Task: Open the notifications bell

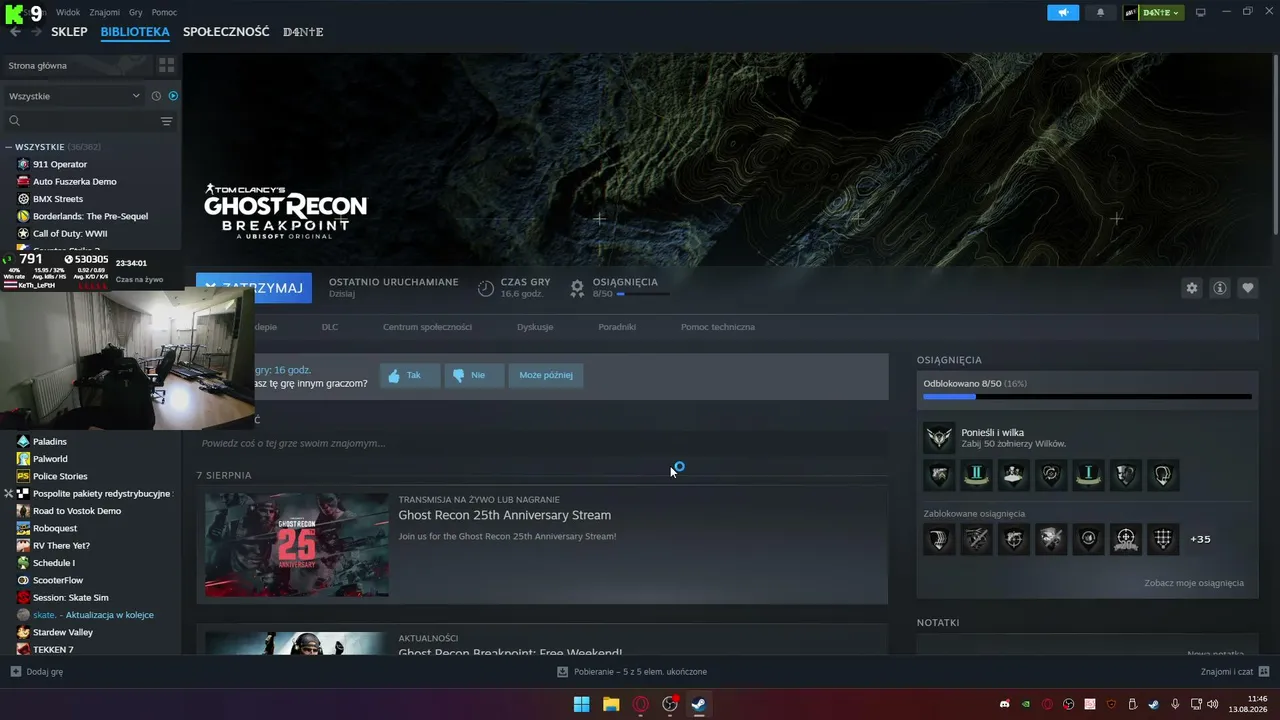Action: (x=1101, y=12)
